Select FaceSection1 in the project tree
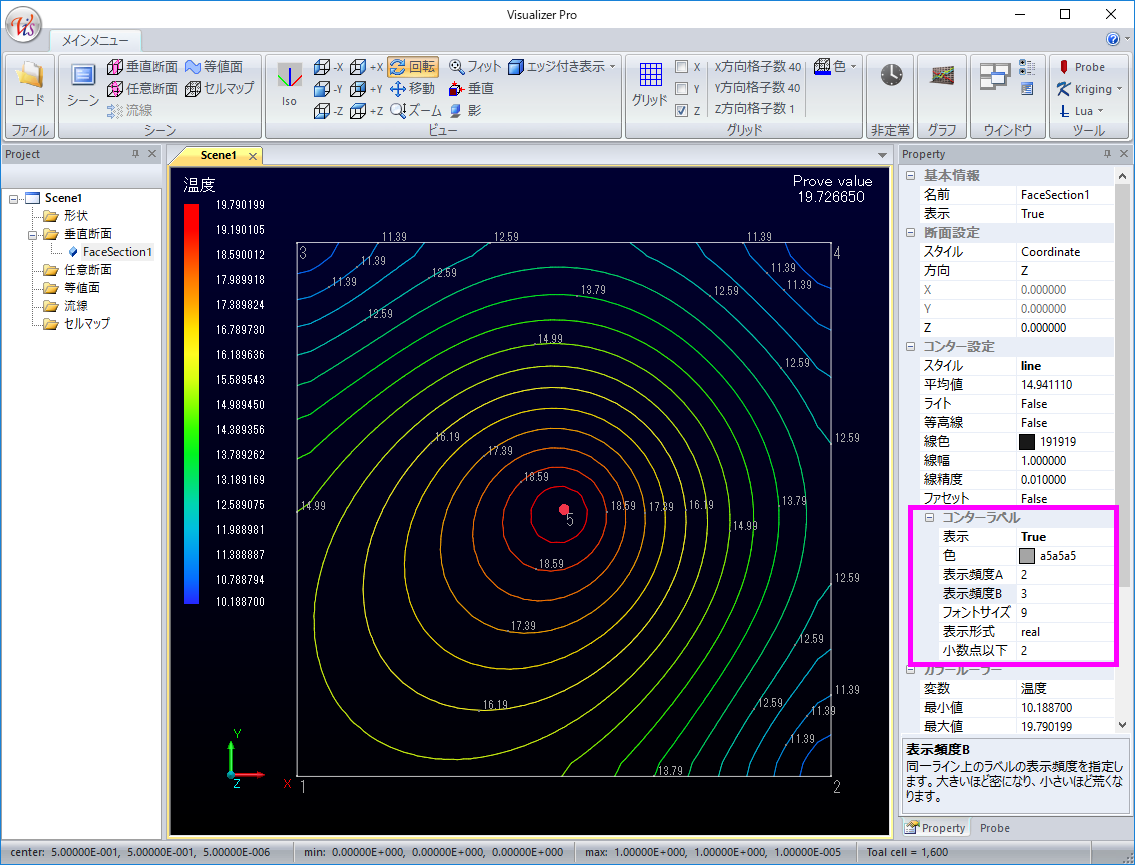The width and height of the screenshot is (1135, 865). tap(117, 252)
